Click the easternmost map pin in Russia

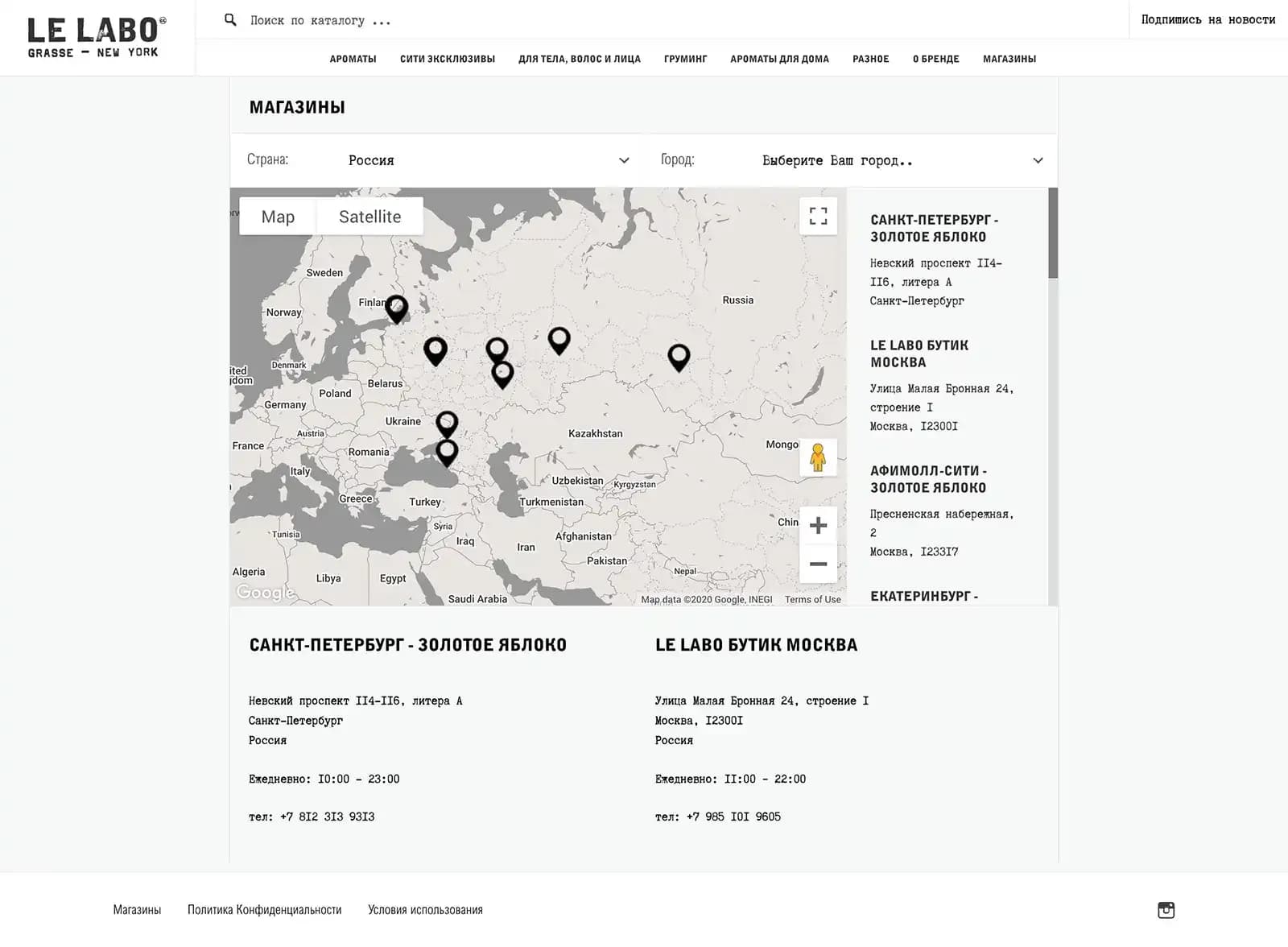[679, 358]
